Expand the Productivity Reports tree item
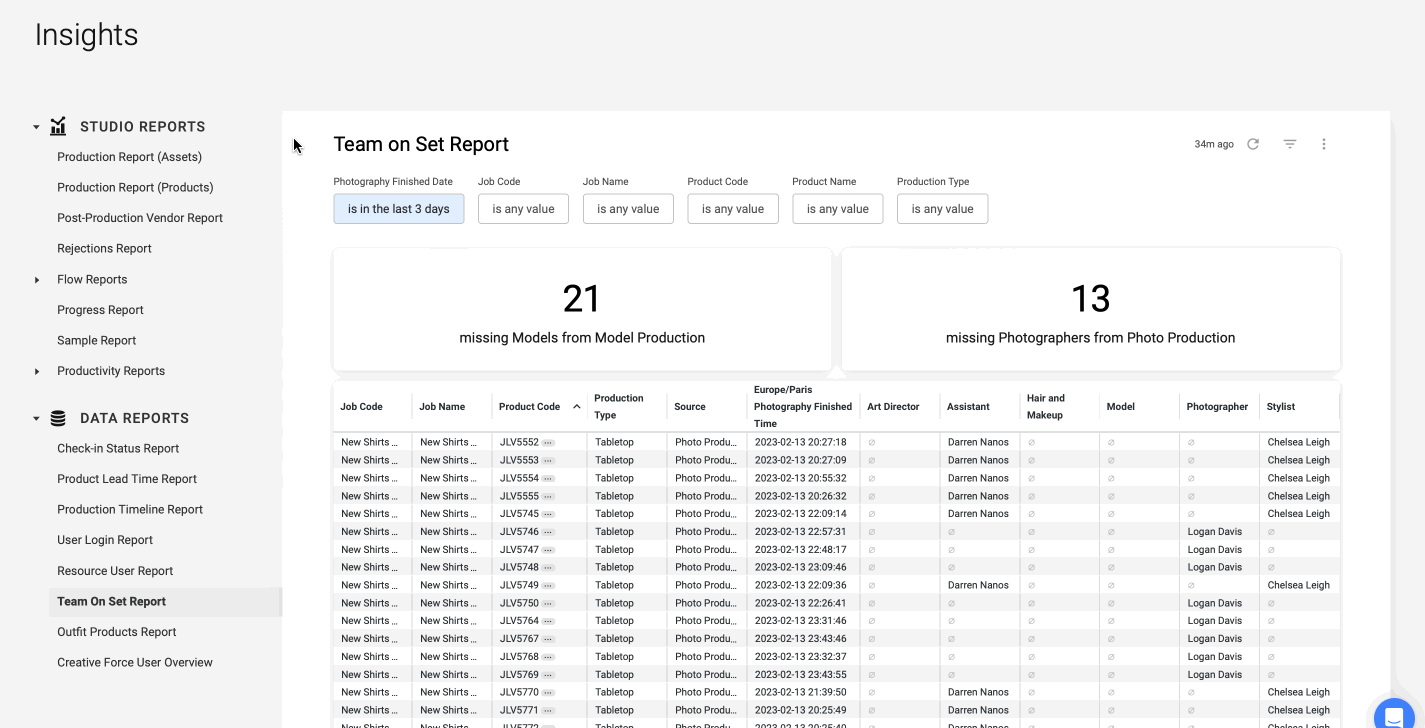This screenshot has width=1425, height=728. pyautogui.click(x=37, y=371)
